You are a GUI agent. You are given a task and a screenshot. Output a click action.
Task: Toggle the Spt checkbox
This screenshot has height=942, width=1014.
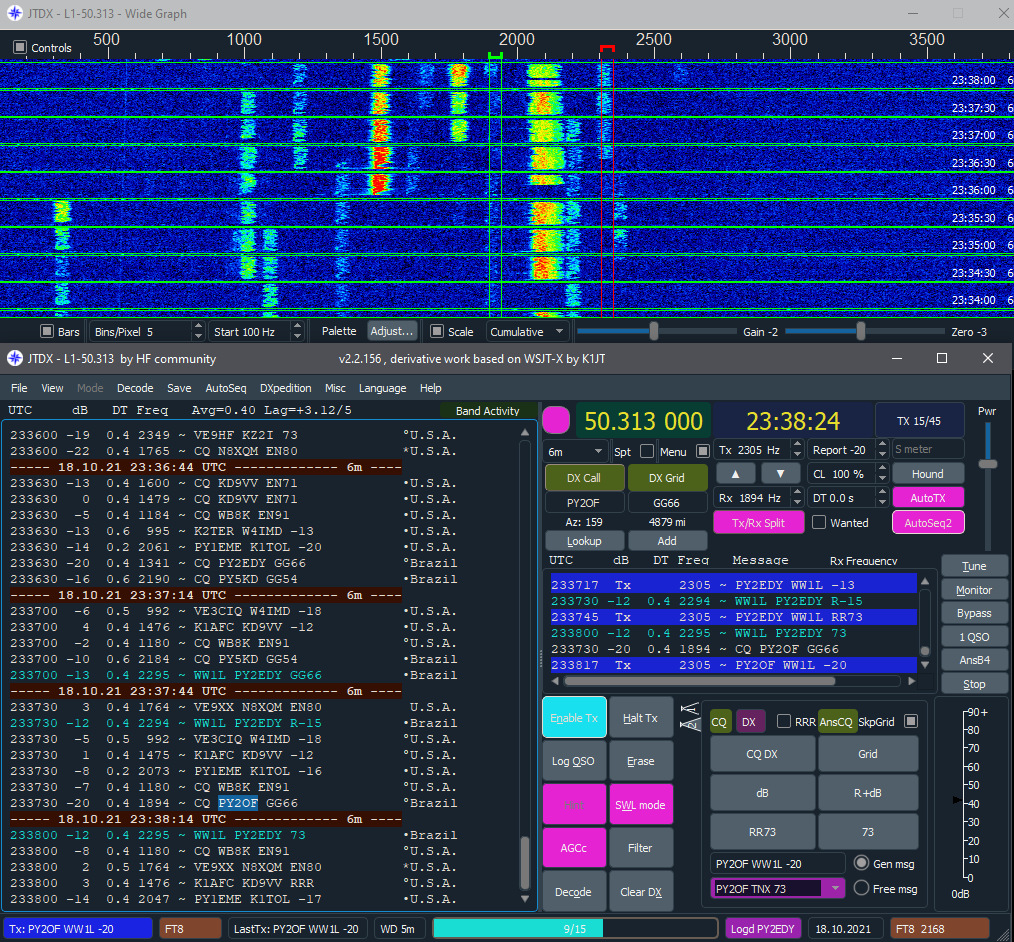(x=647, y=451)
